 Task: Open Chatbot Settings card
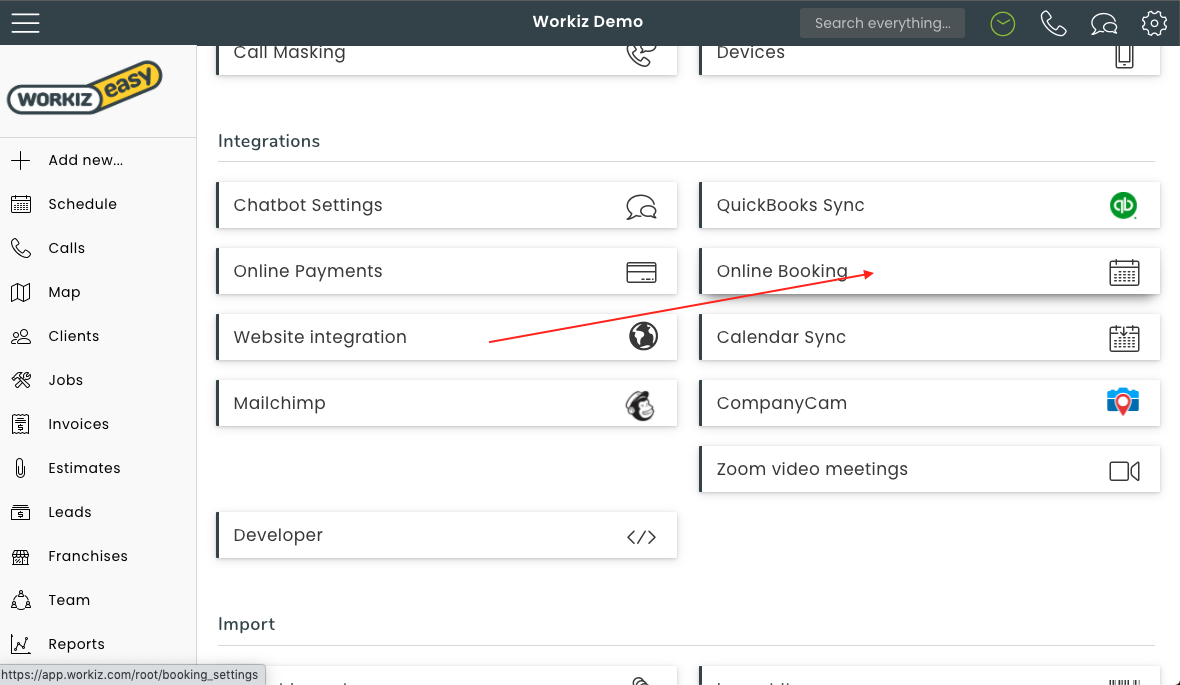446,205
